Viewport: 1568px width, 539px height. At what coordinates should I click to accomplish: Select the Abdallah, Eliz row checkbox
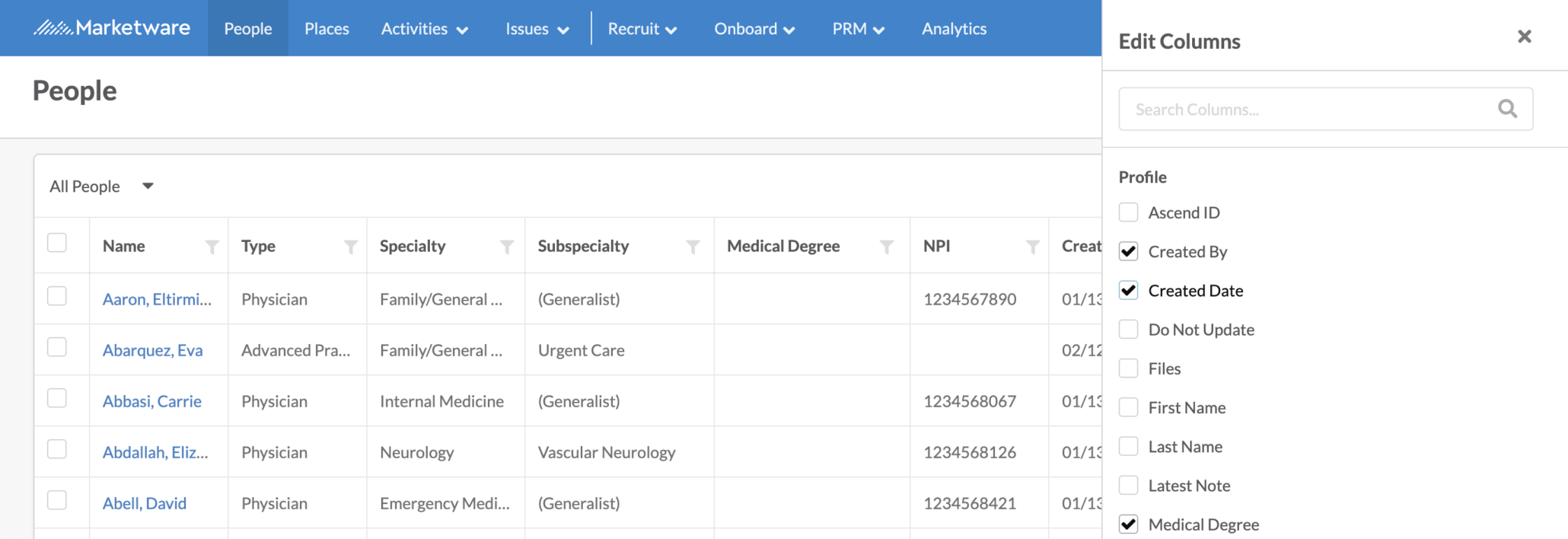57,449
